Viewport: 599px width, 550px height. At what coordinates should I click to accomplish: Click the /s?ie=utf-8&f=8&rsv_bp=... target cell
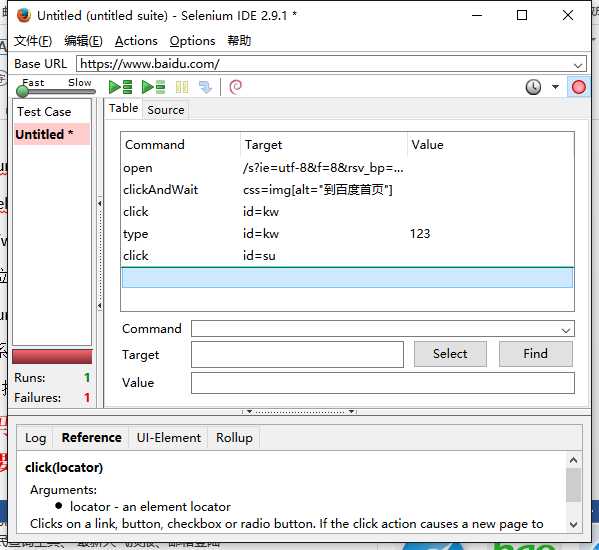323,168
